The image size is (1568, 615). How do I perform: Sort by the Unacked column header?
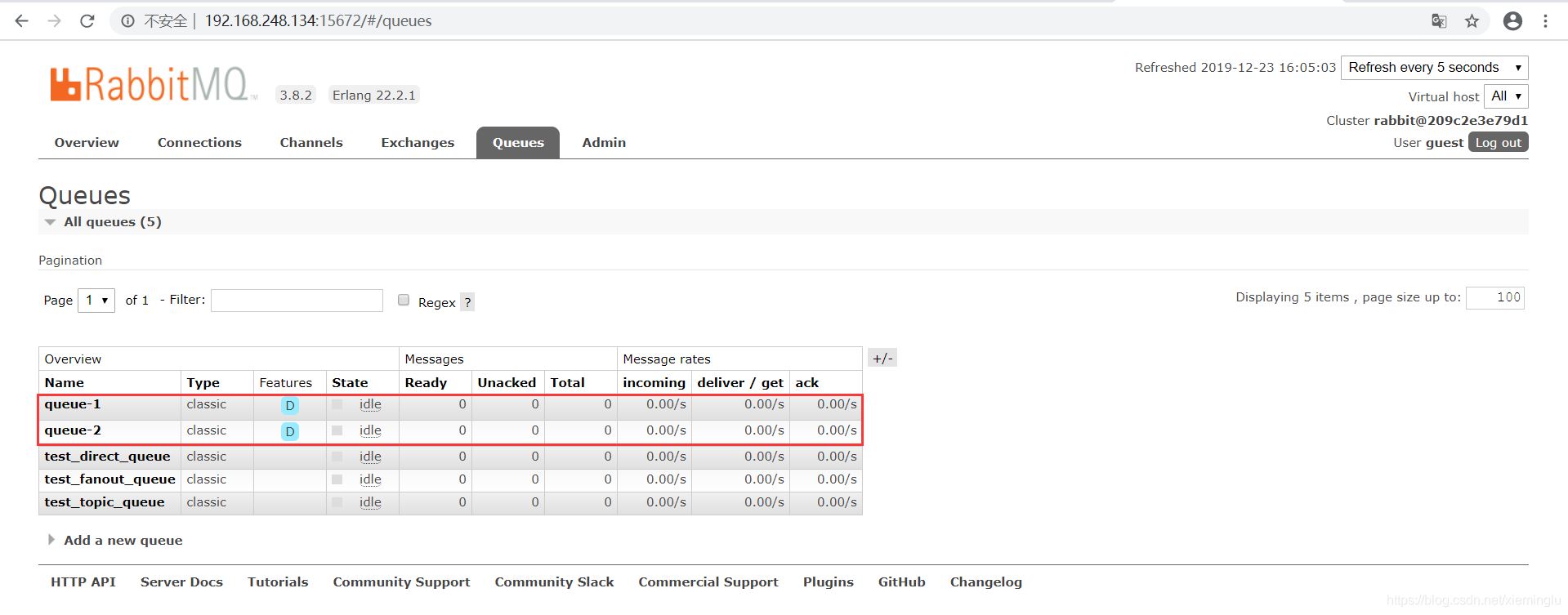point(507,382)
